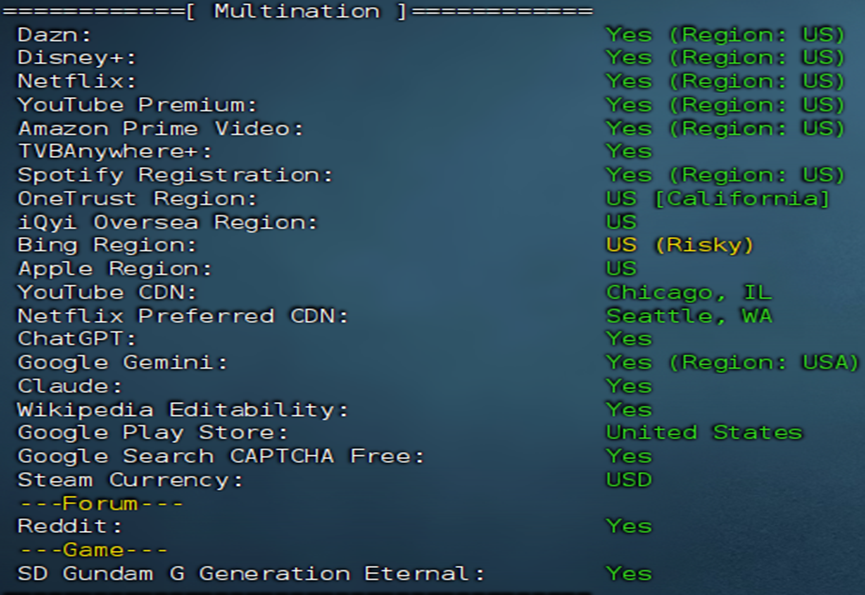Select the United States Play Store value
The height and width of the screenshot is (595, 865).
[704, 432]
